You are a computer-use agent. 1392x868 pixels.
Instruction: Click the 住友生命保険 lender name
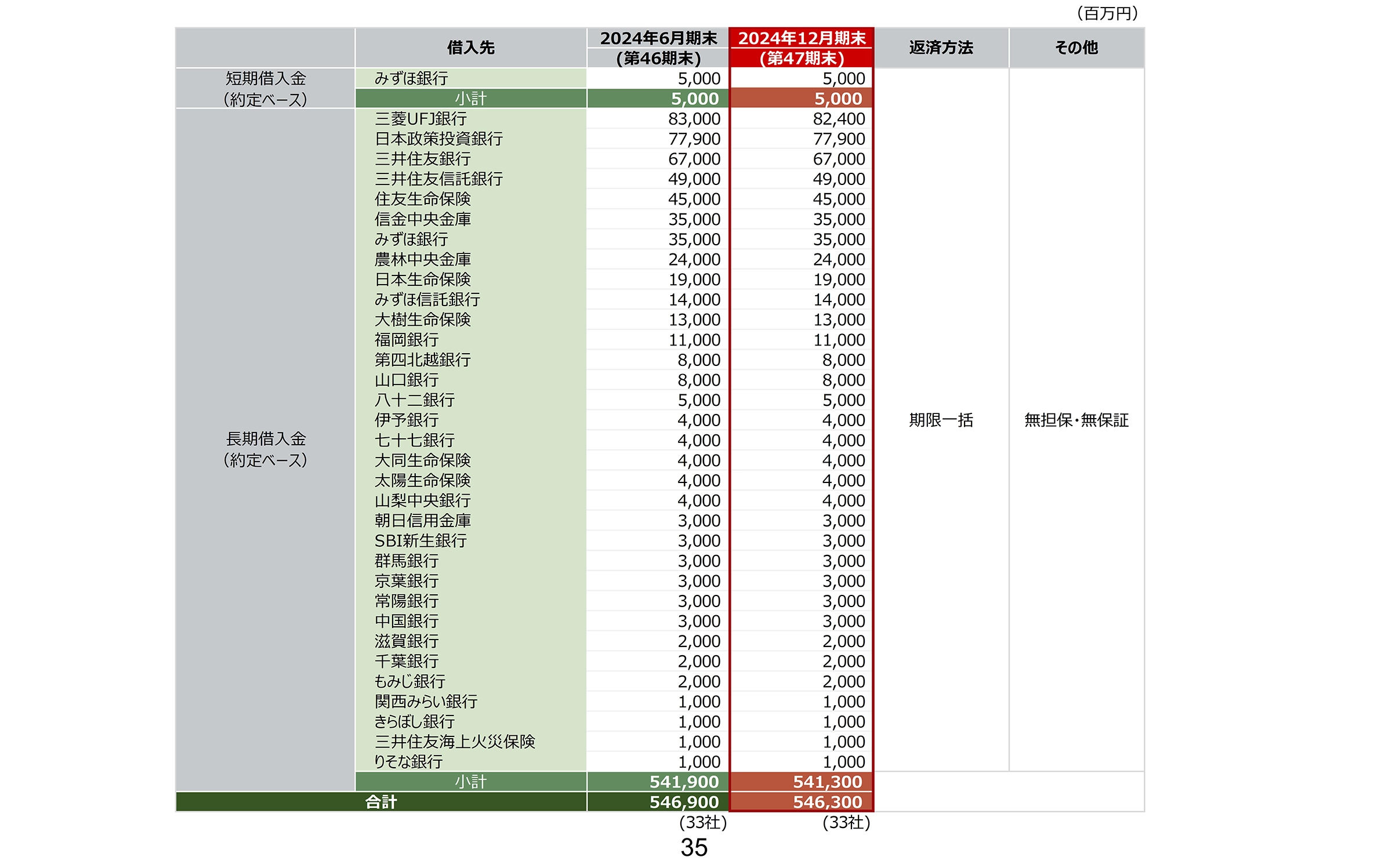[x=422, y=199]
